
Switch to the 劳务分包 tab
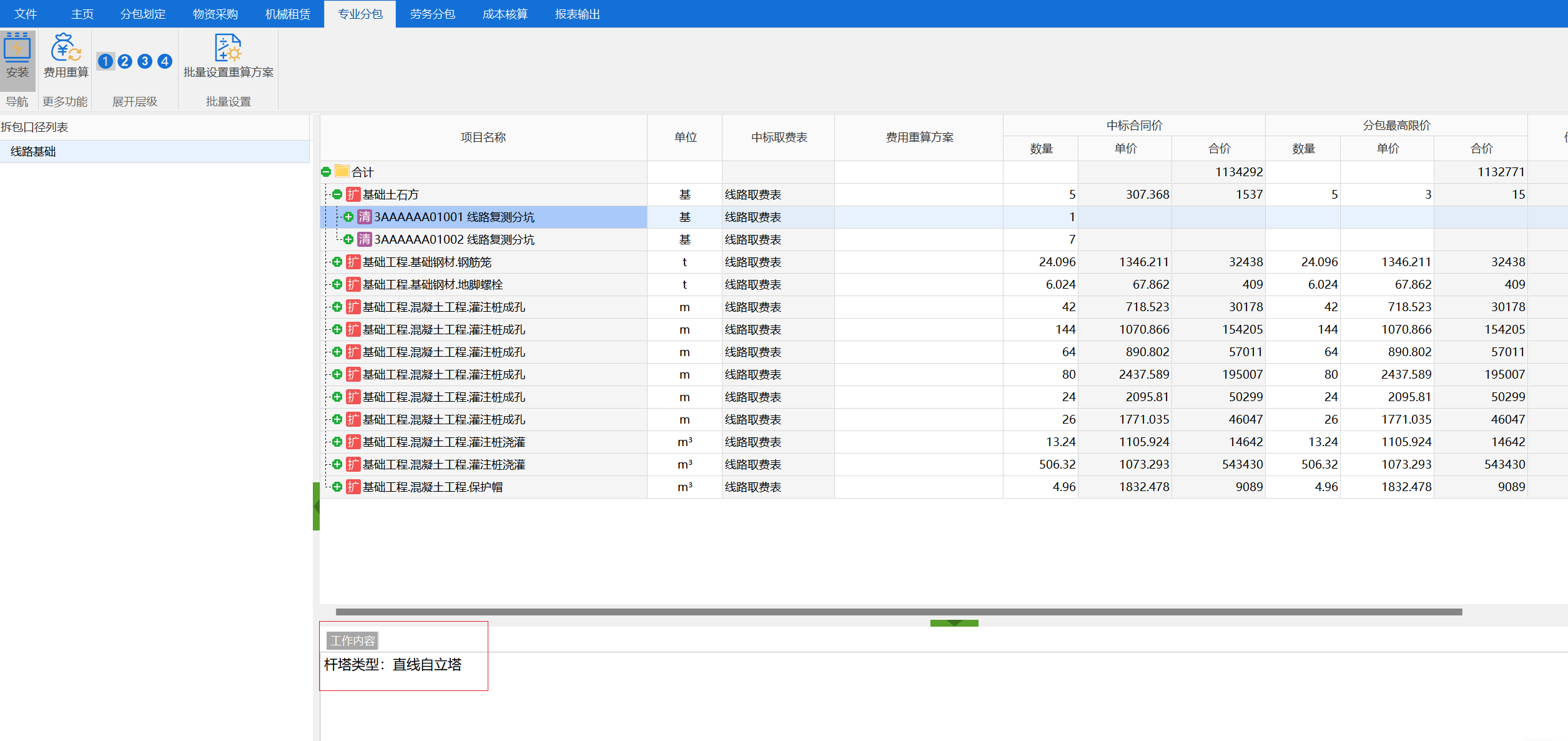[x=432, y=14]
